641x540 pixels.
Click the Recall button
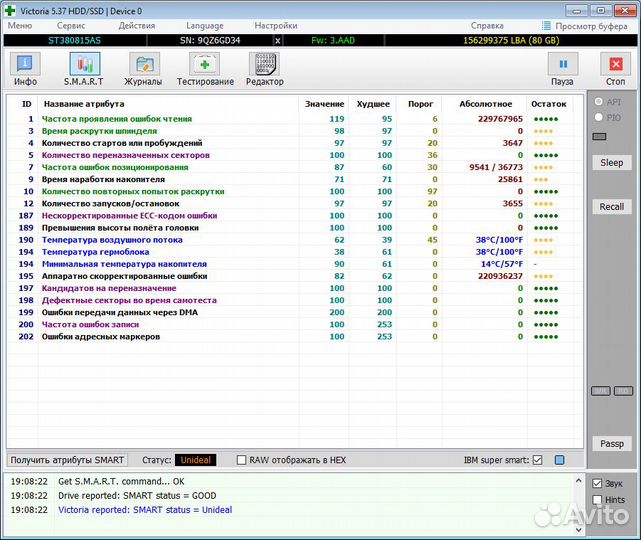click(612, 207)
